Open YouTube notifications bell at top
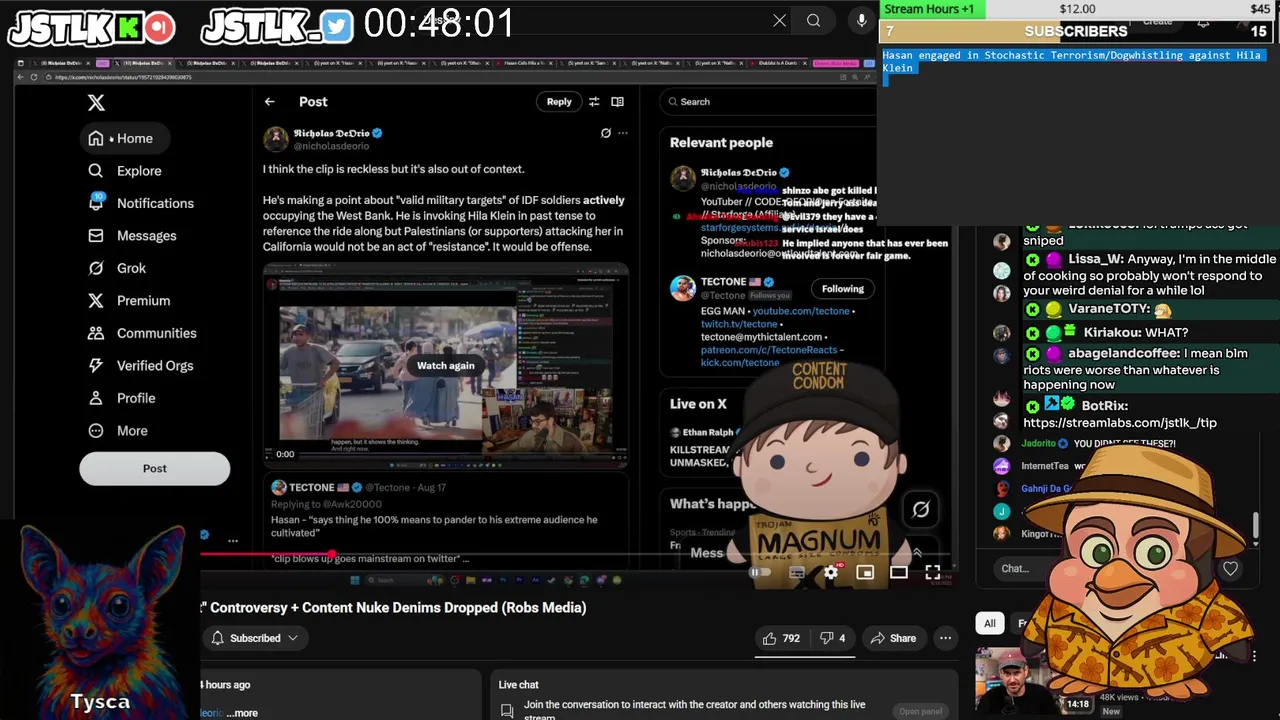 (x=1203, y=22)
